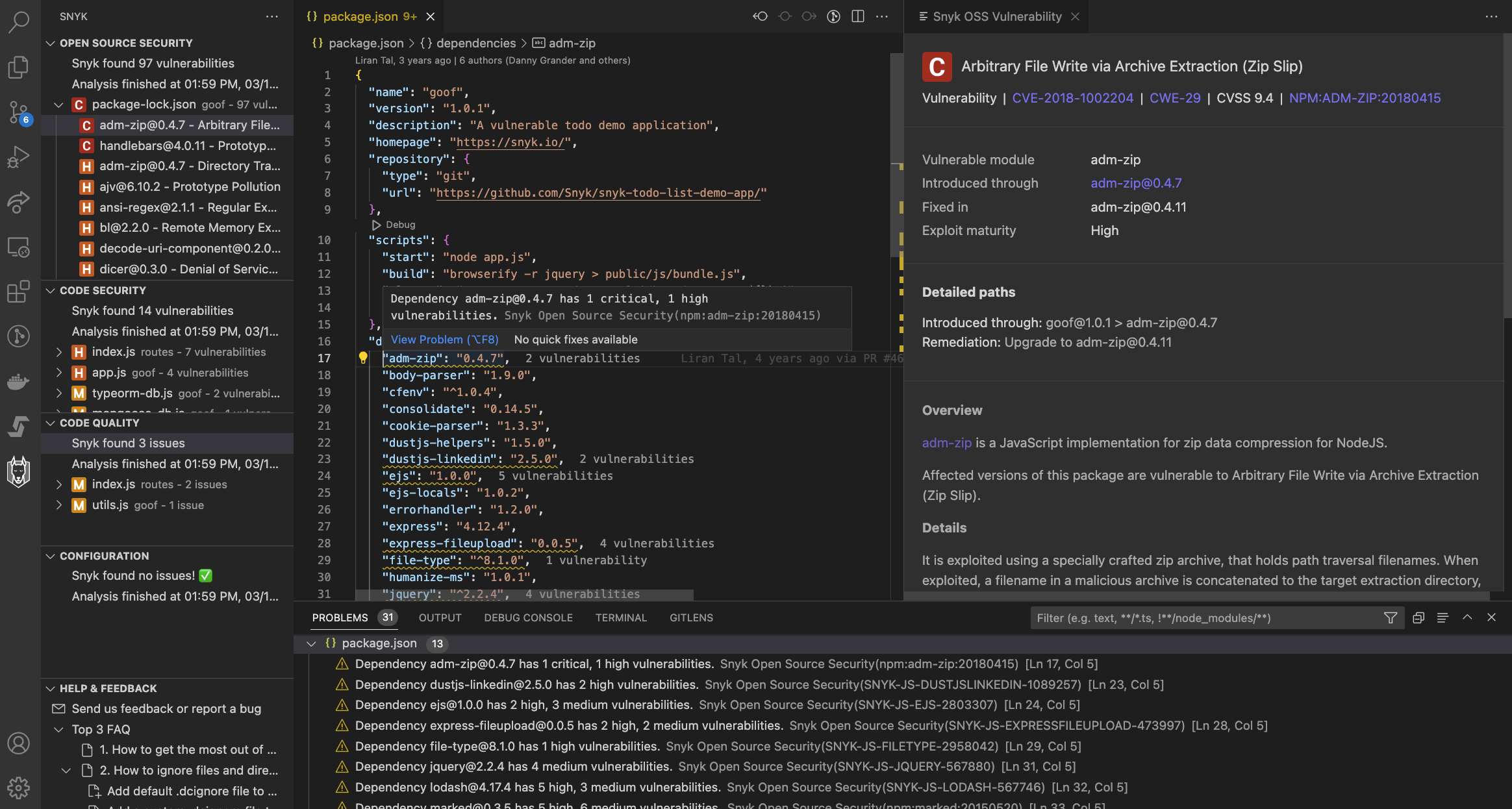The width and height of the screenshot is (1512, 809).
Task: Click the adm-zip link in Overview
Action: (x=946, y=443)
